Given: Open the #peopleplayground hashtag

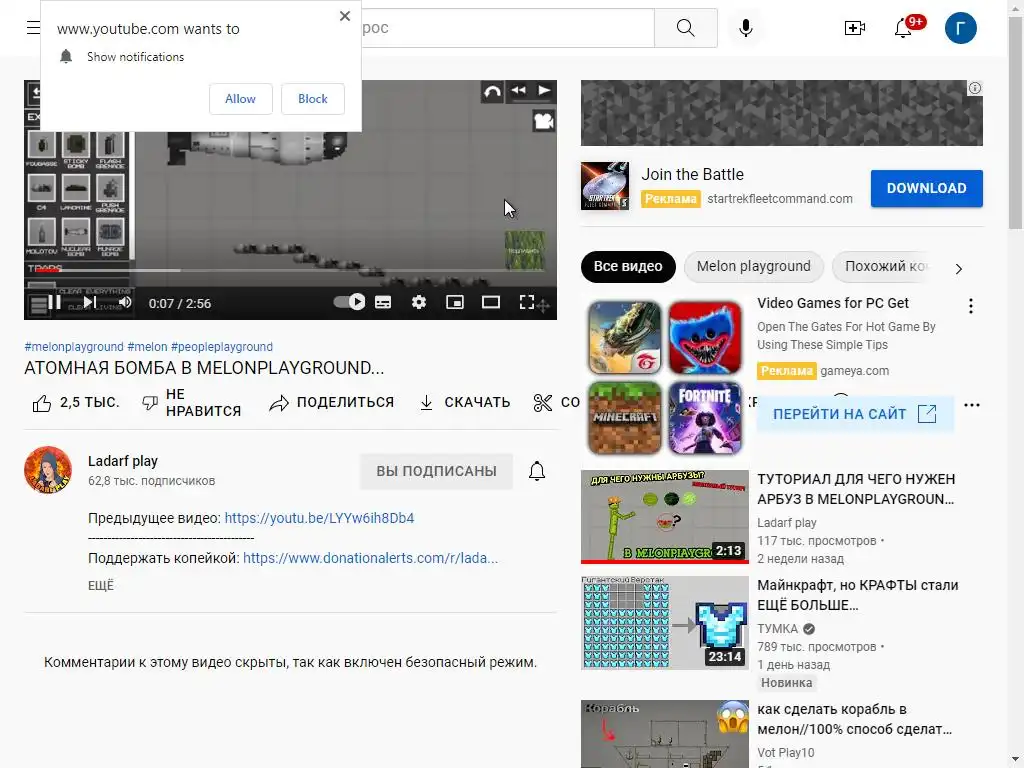Looking at the screenshot, I should pos(222,347).
